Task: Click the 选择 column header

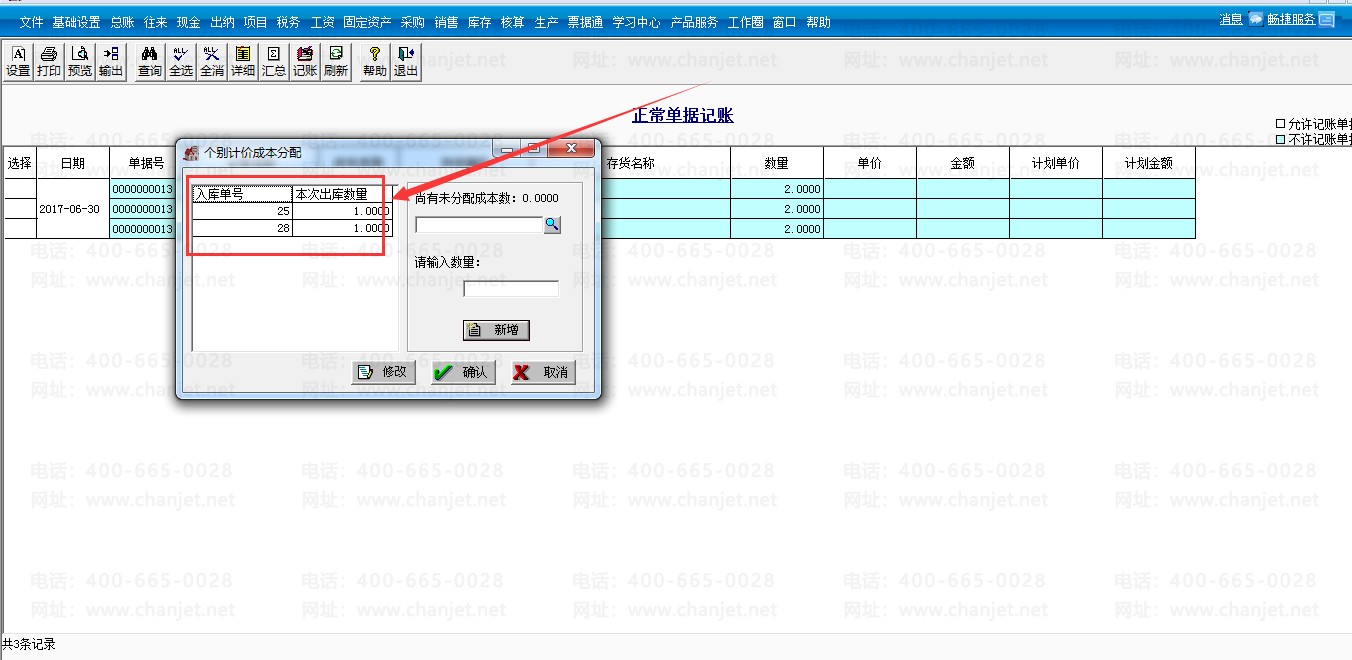Action: (19, 163)
